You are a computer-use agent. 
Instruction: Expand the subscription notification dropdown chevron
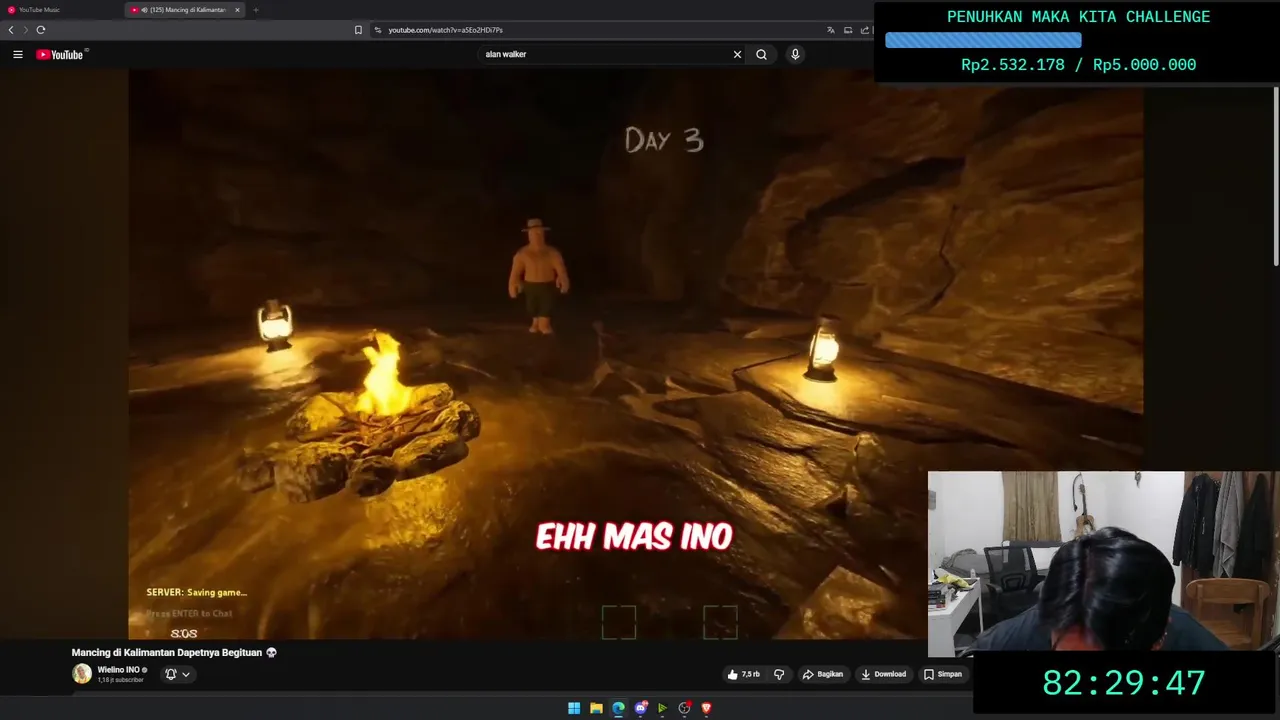[186, 675]
